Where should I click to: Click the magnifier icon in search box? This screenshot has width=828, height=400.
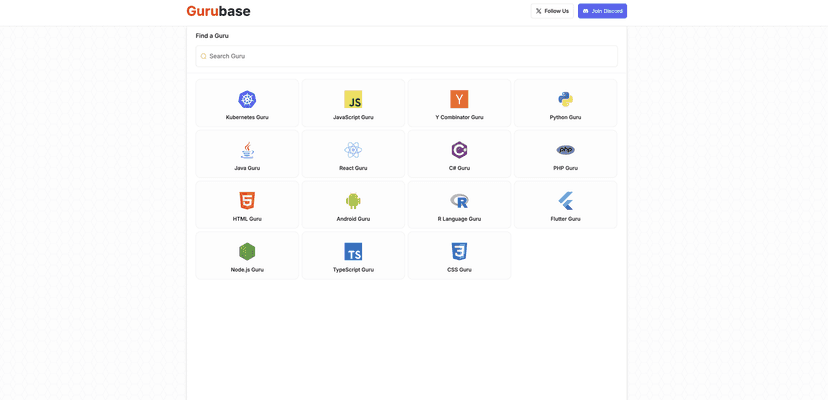click(203, 56)
